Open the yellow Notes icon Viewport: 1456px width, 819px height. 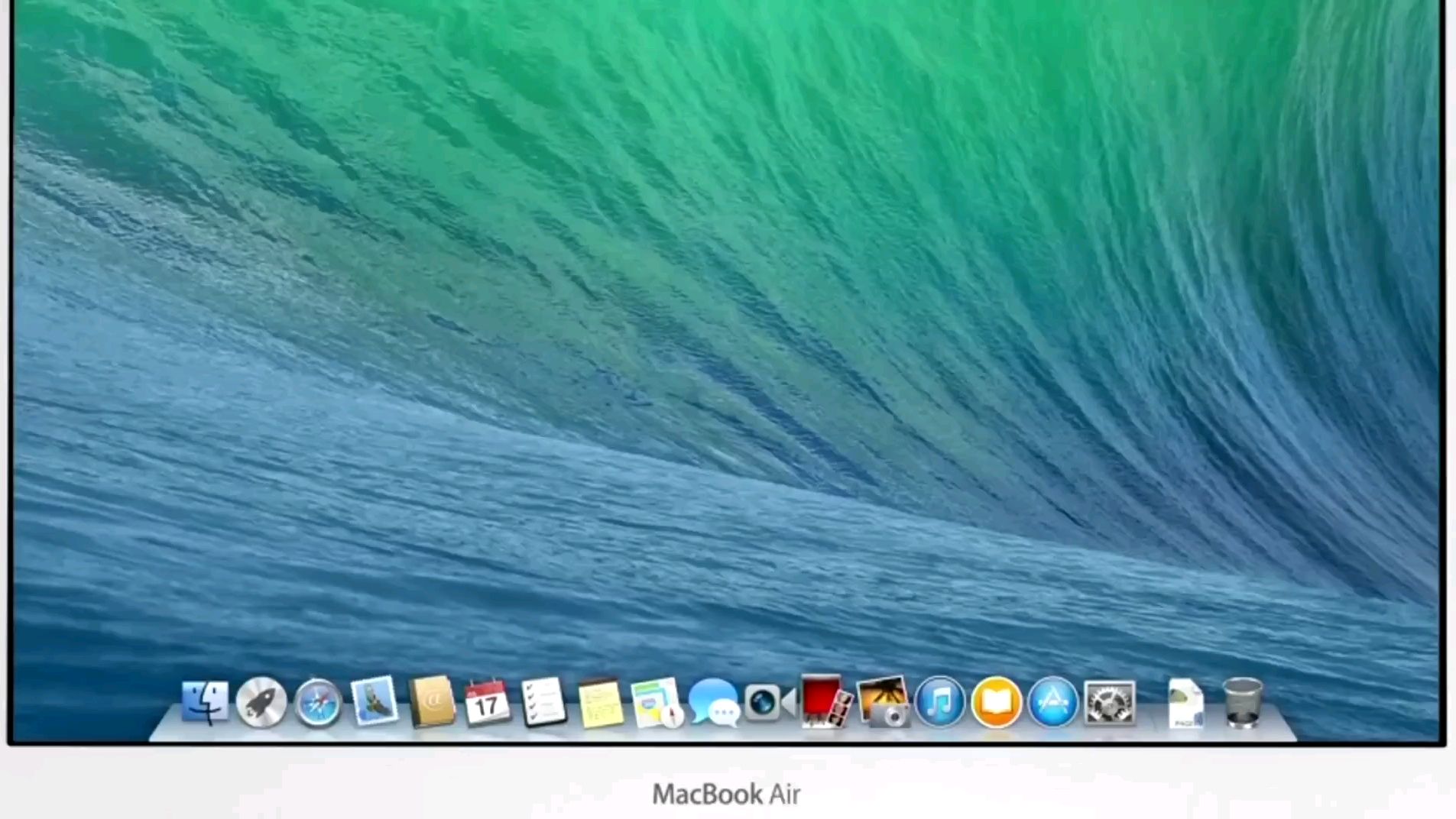(600, 702)
